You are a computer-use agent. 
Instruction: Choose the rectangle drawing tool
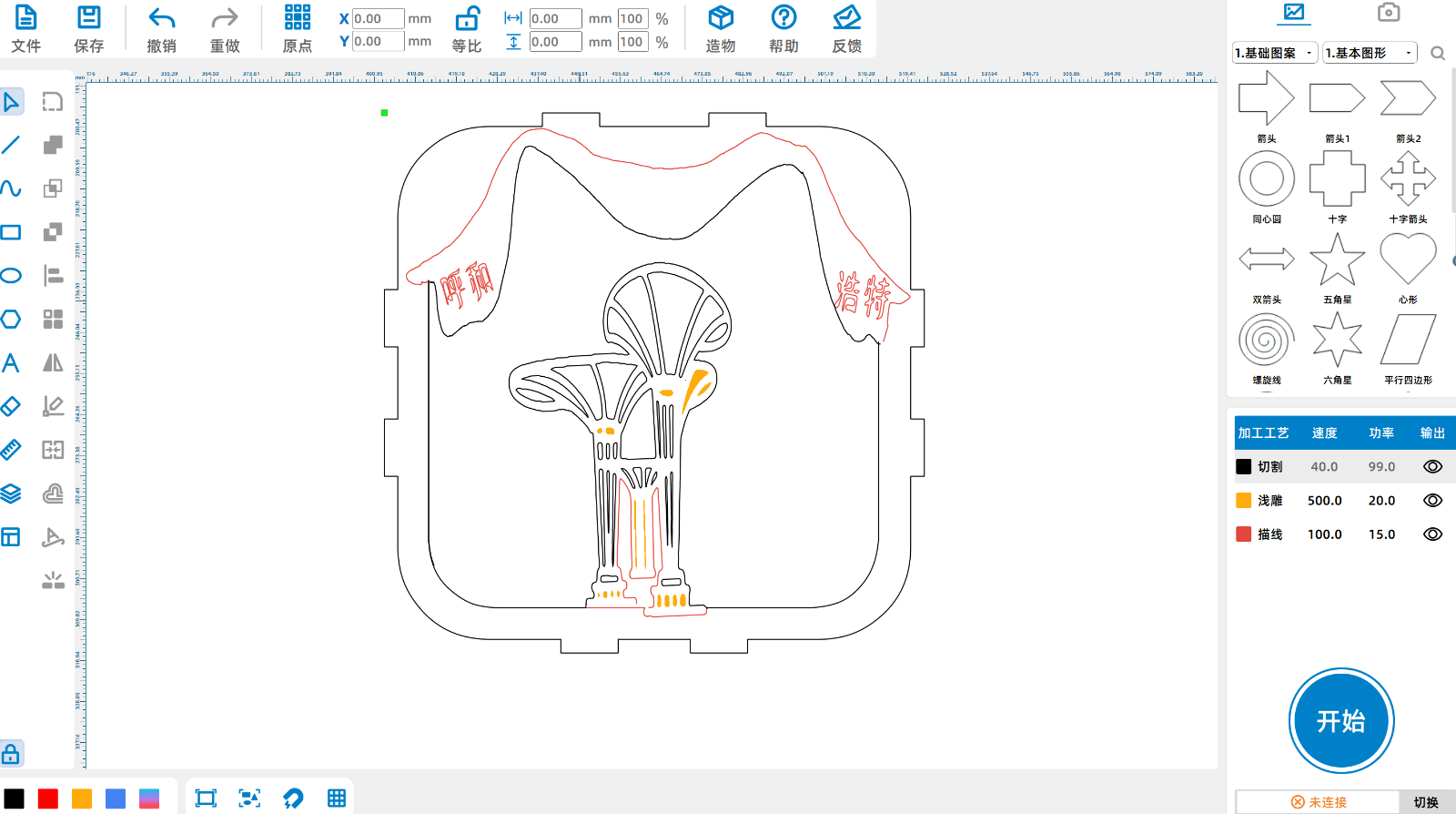click(x=11, y=232)
